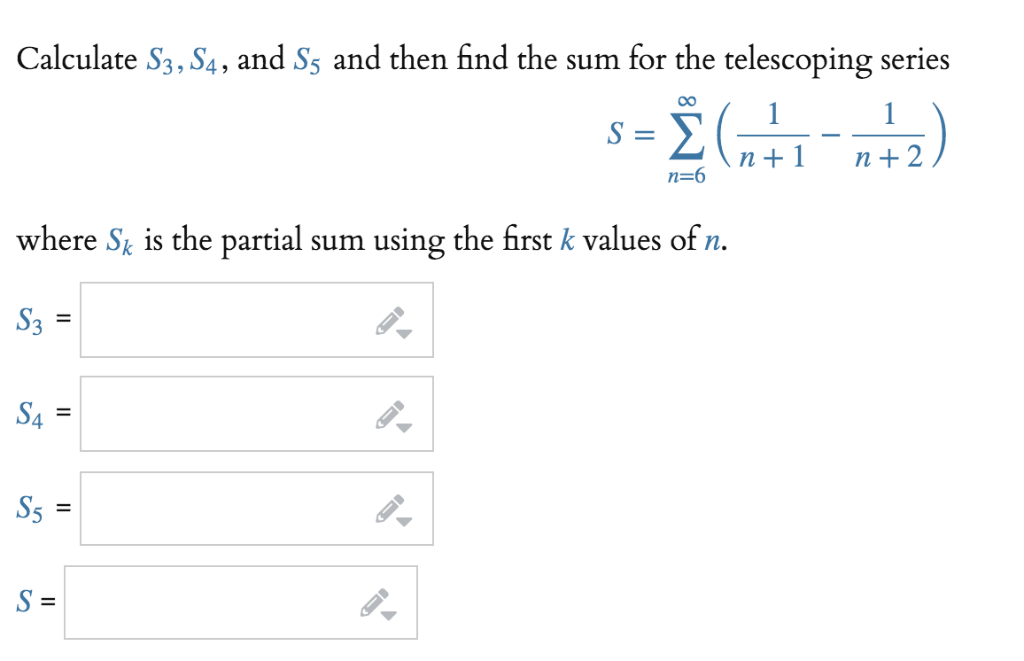Open the math input tool on the S4 answer
Screen dimensions: 1024x661
coord(390,412)
